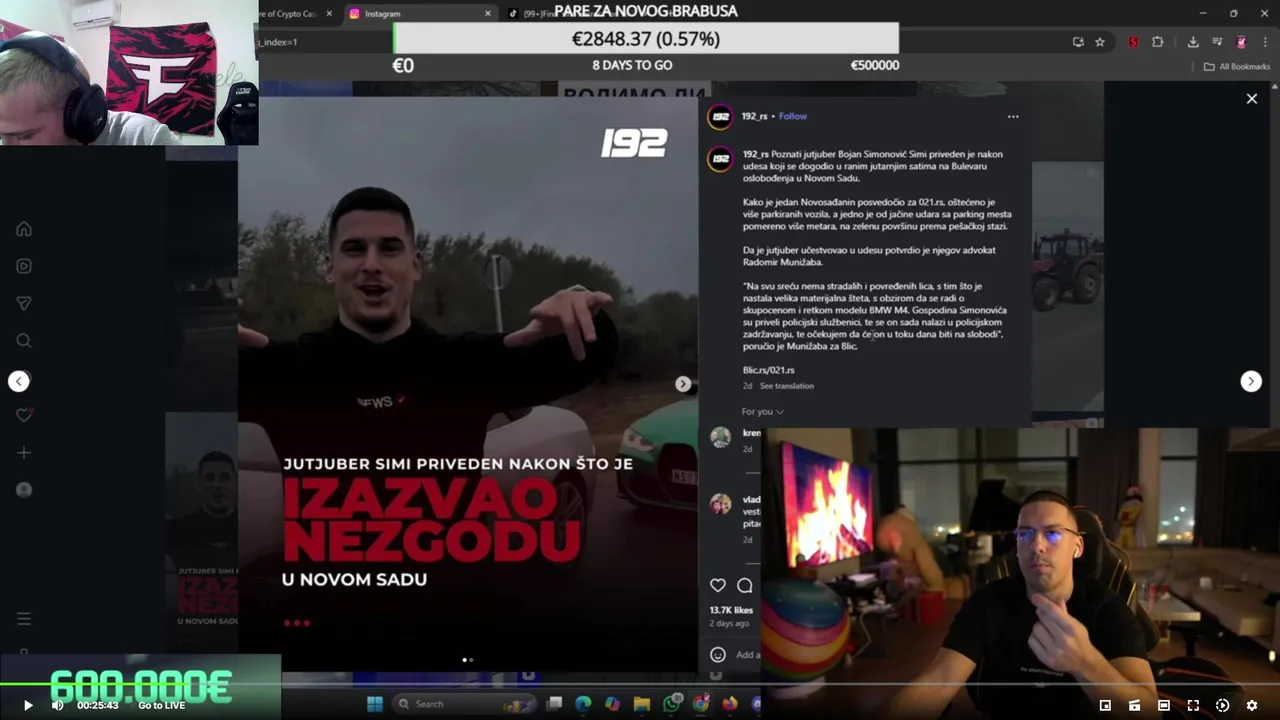Screen dimensions: 1280x720
Task: Close the Instagram post overlay
Action: [x=1251, y=99]
